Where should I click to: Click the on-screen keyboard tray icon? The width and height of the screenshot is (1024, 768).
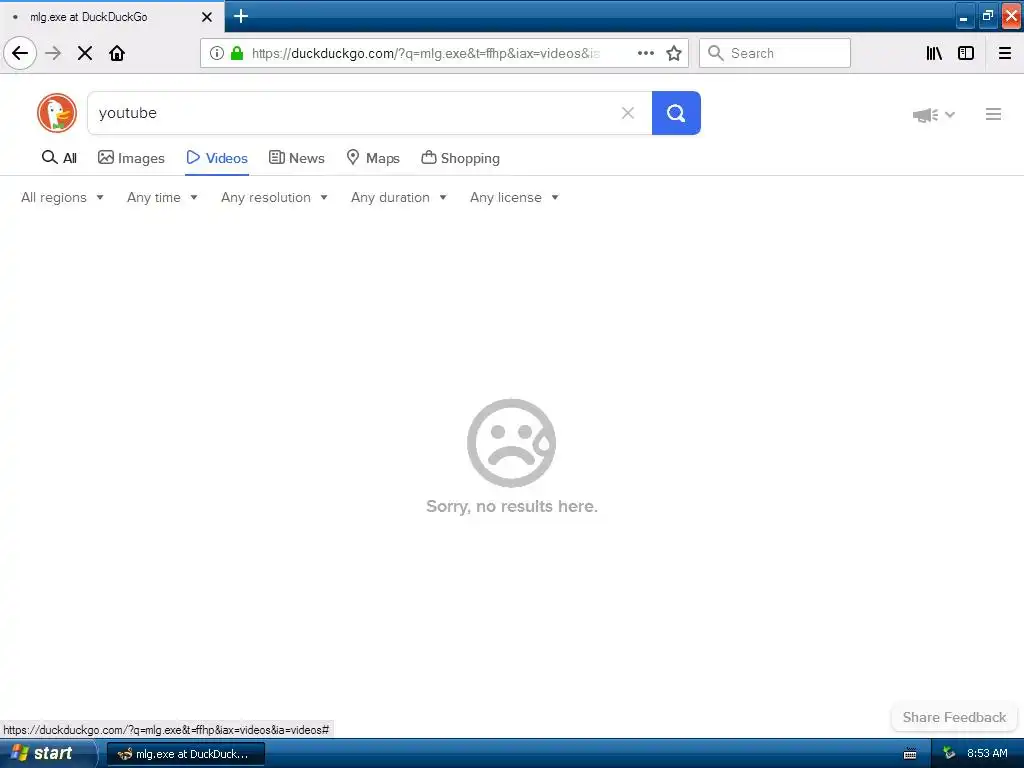pos(910,754)
